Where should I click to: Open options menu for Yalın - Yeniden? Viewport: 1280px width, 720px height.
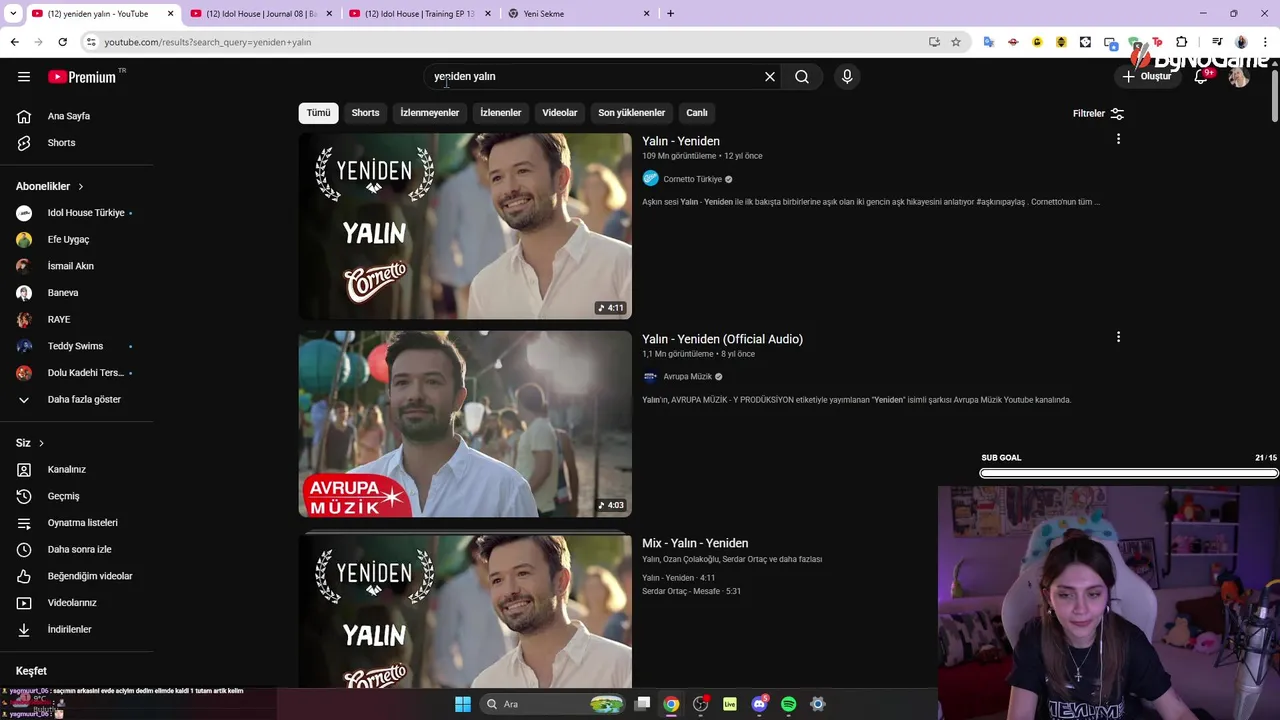point(1118,139)
